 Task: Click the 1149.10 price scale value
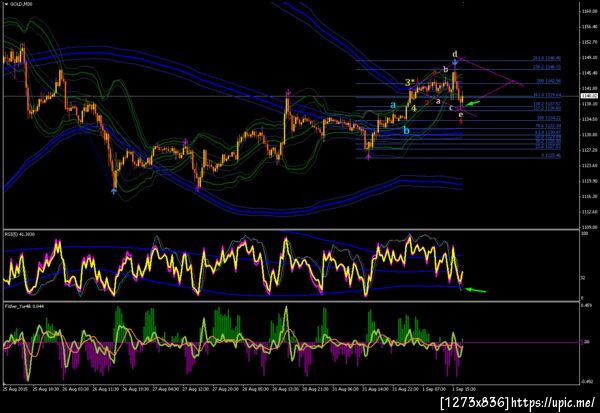(589, 57)
